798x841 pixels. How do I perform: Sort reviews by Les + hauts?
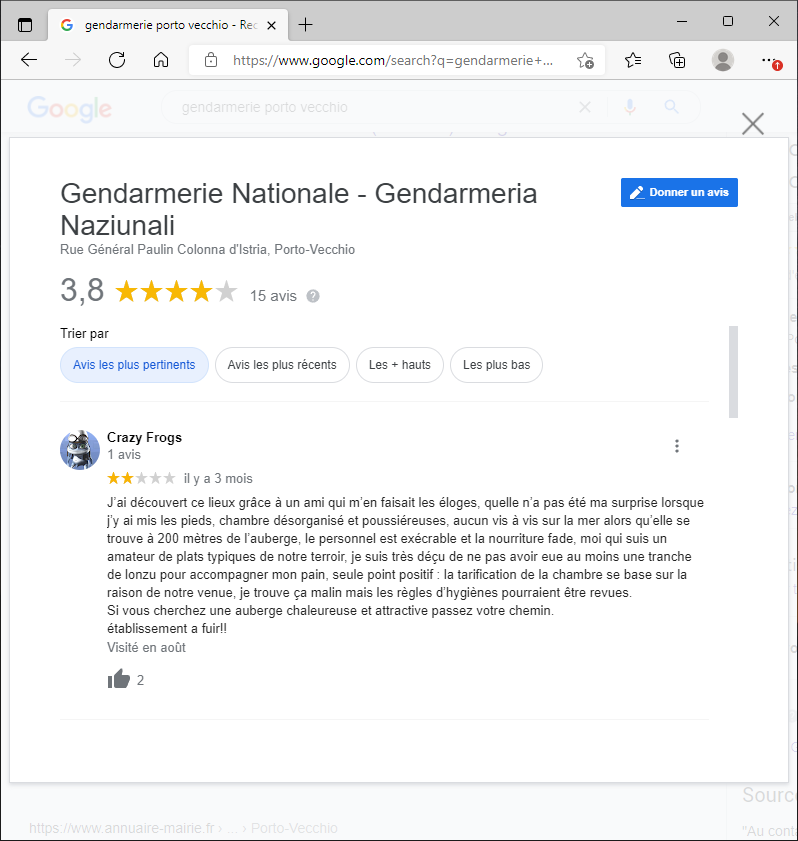pos(400,365)
